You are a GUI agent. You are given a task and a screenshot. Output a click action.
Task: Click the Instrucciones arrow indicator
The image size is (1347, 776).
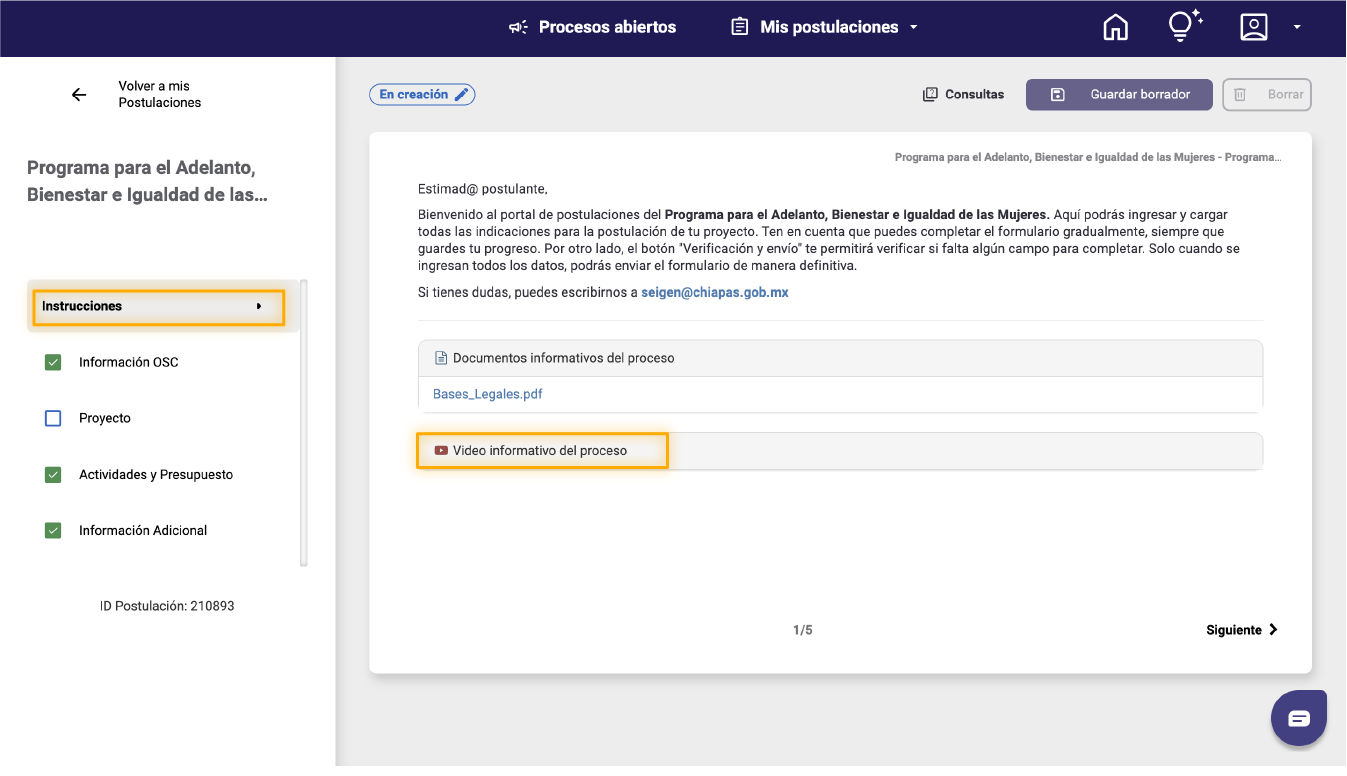[258, 306]
